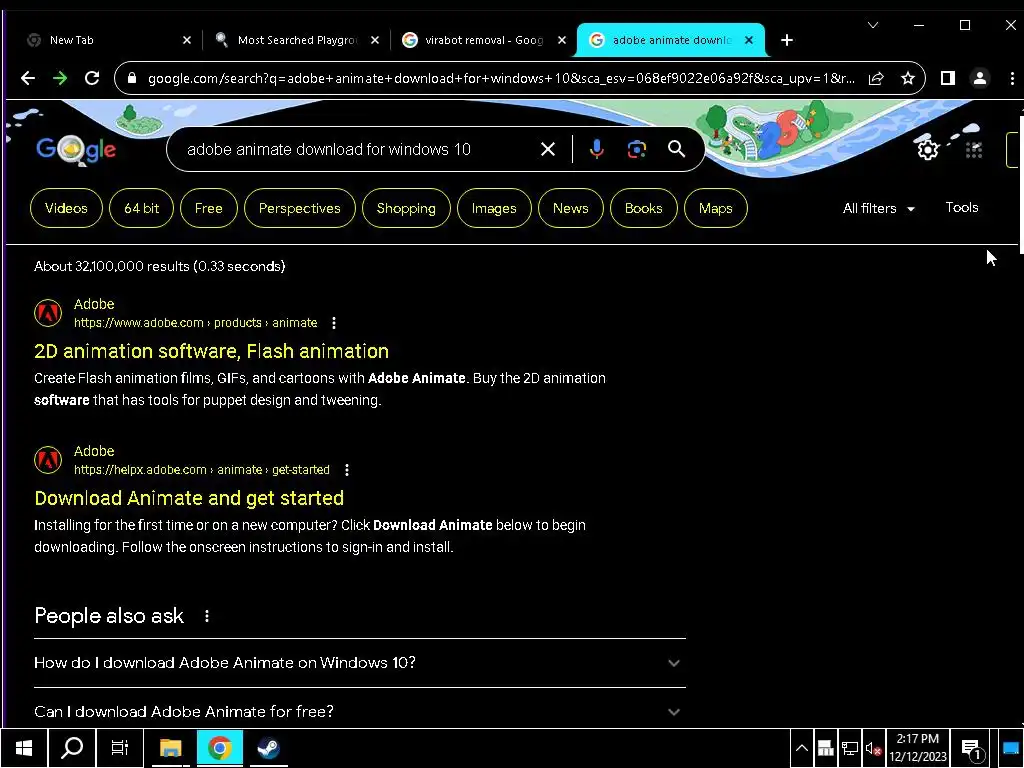This screenshot has width=1024, height=768.
Task: Open 'Download Animate and get started' result
Action: tap(189, 498)
